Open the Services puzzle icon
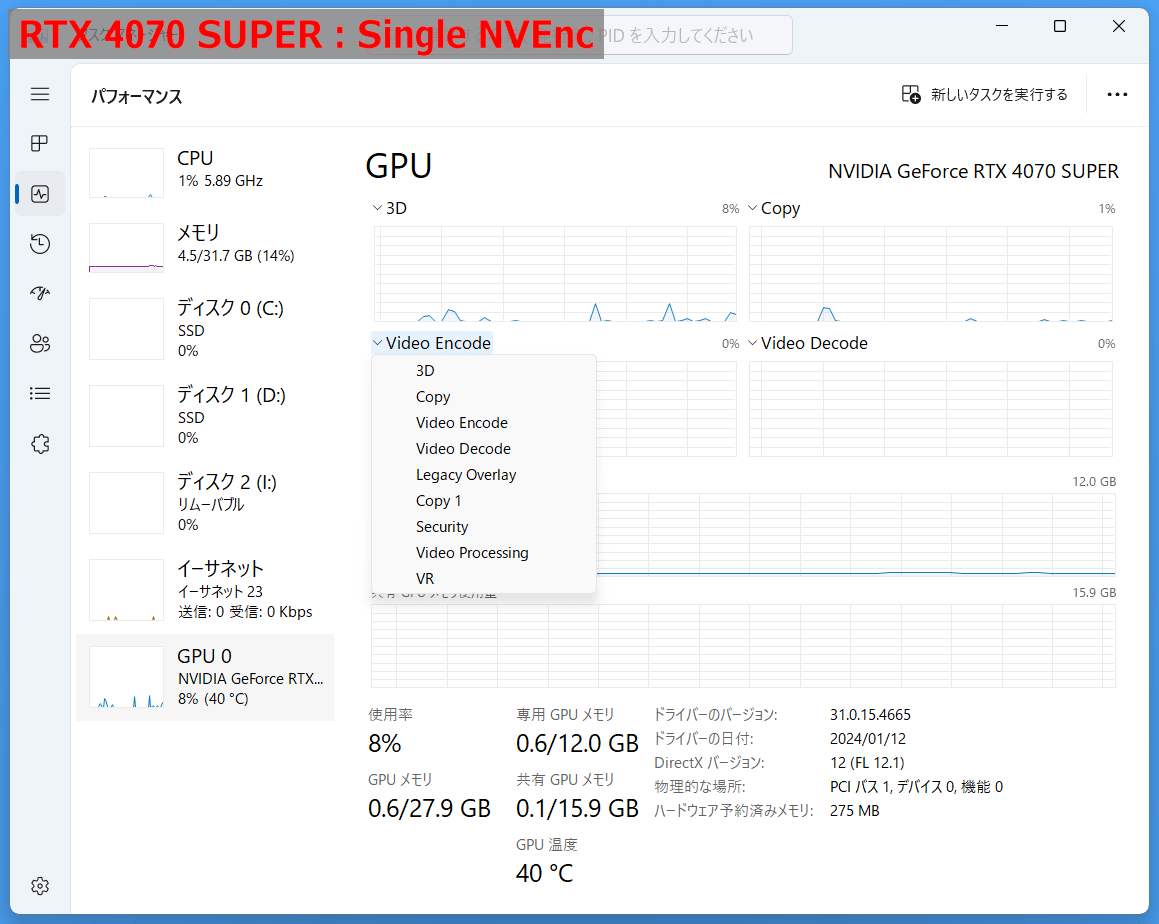The image size is (1159, 924). tap(40, 444)
